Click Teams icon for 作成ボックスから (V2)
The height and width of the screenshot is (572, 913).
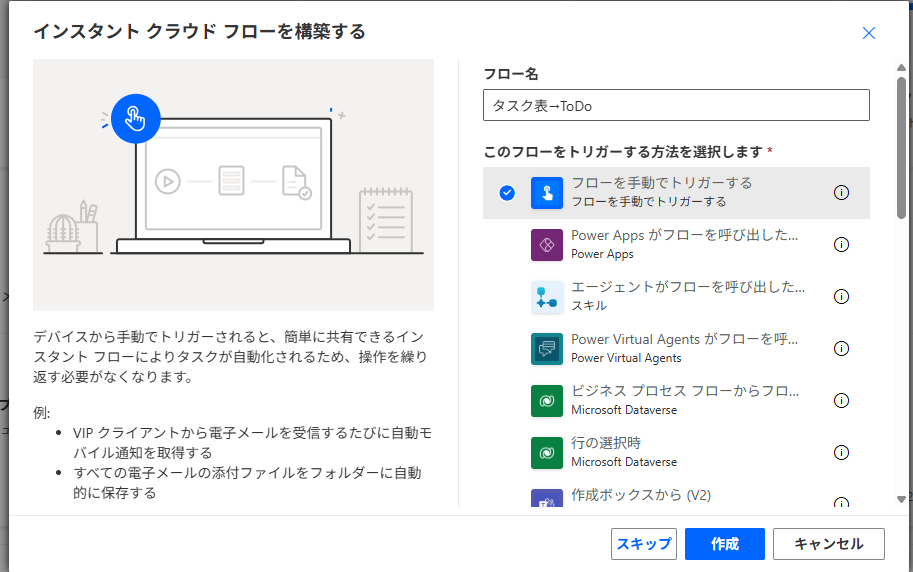click(547, 498)
